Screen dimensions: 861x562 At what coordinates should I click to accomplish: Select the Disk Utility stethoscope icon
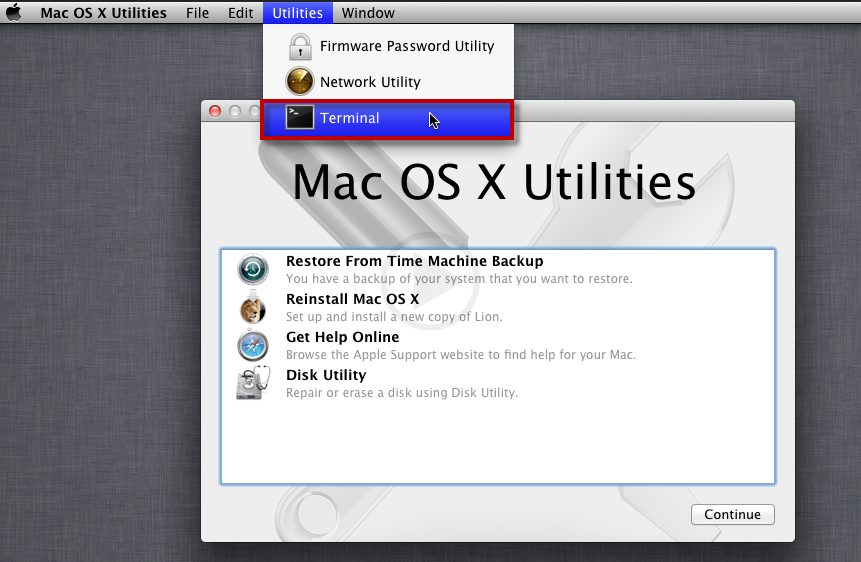point(253,383)
